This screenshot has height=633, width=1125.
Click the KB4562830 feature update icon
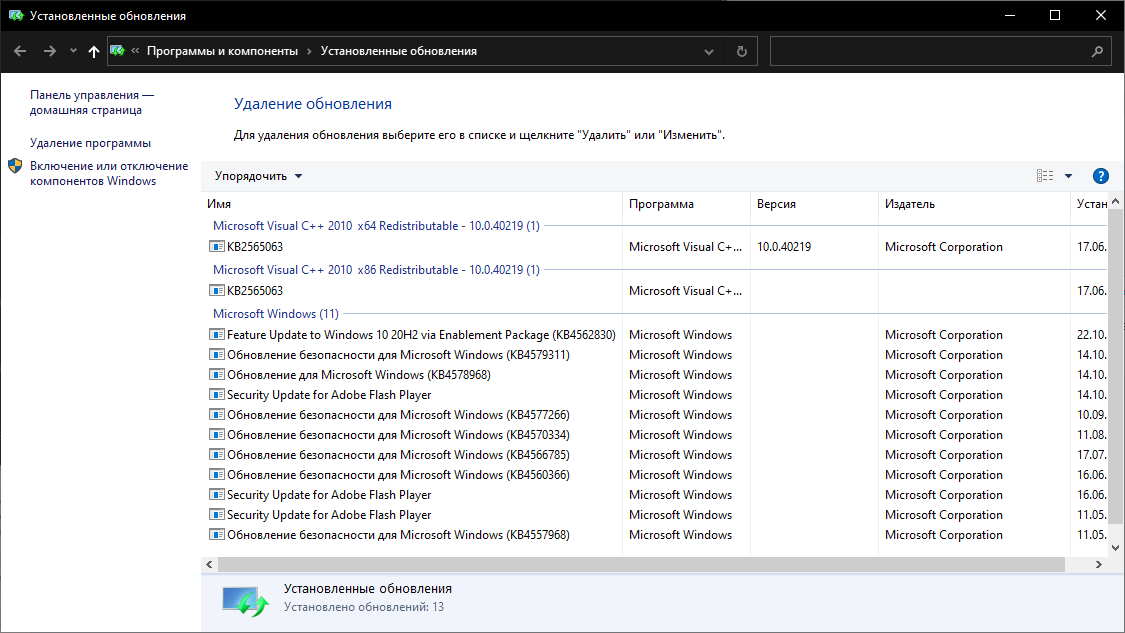tap(217, 335)
